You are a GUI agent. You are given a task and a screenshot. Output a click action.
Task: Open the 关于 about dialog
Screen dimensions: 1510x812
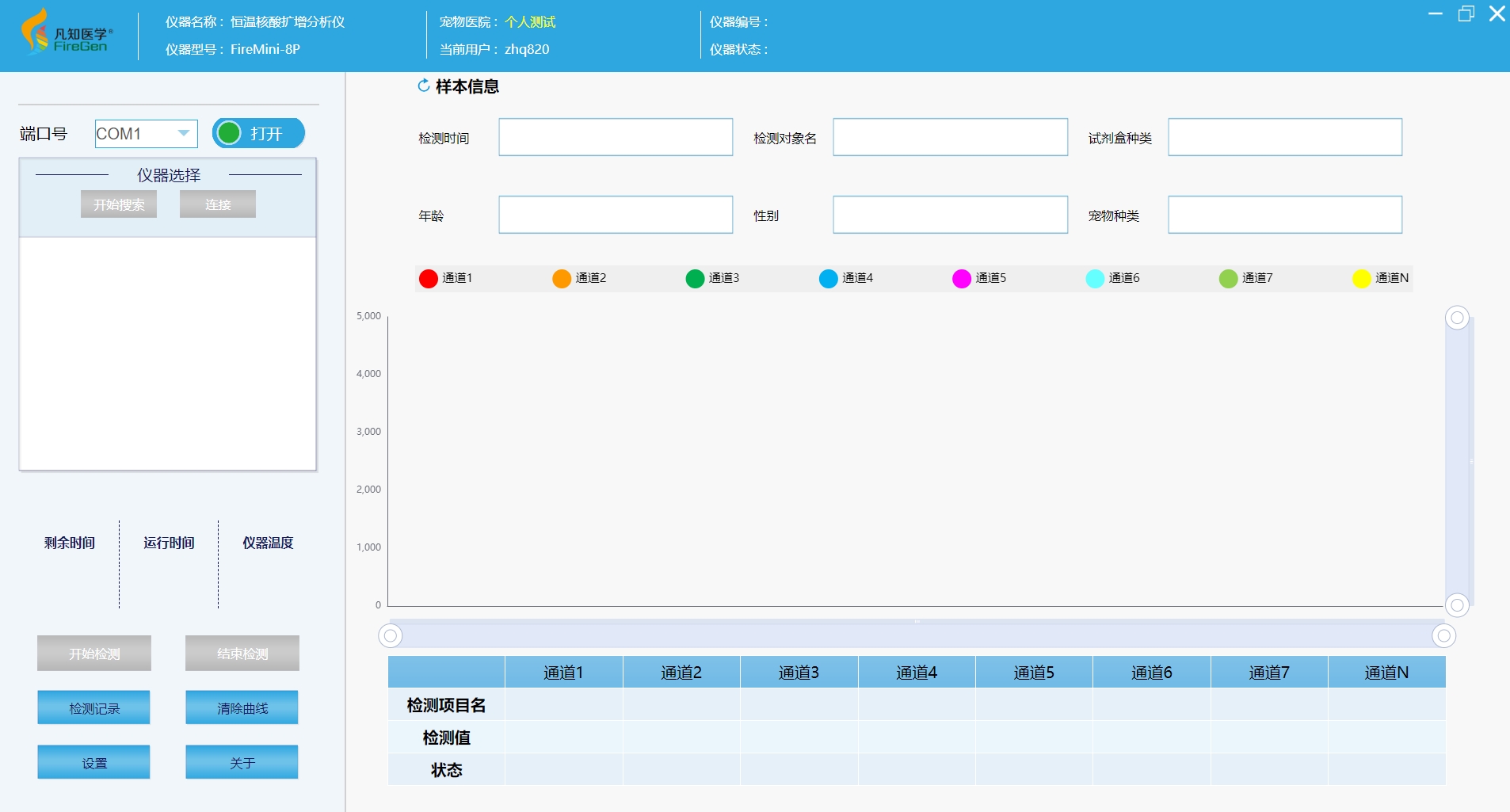click(x=242, y=762)
